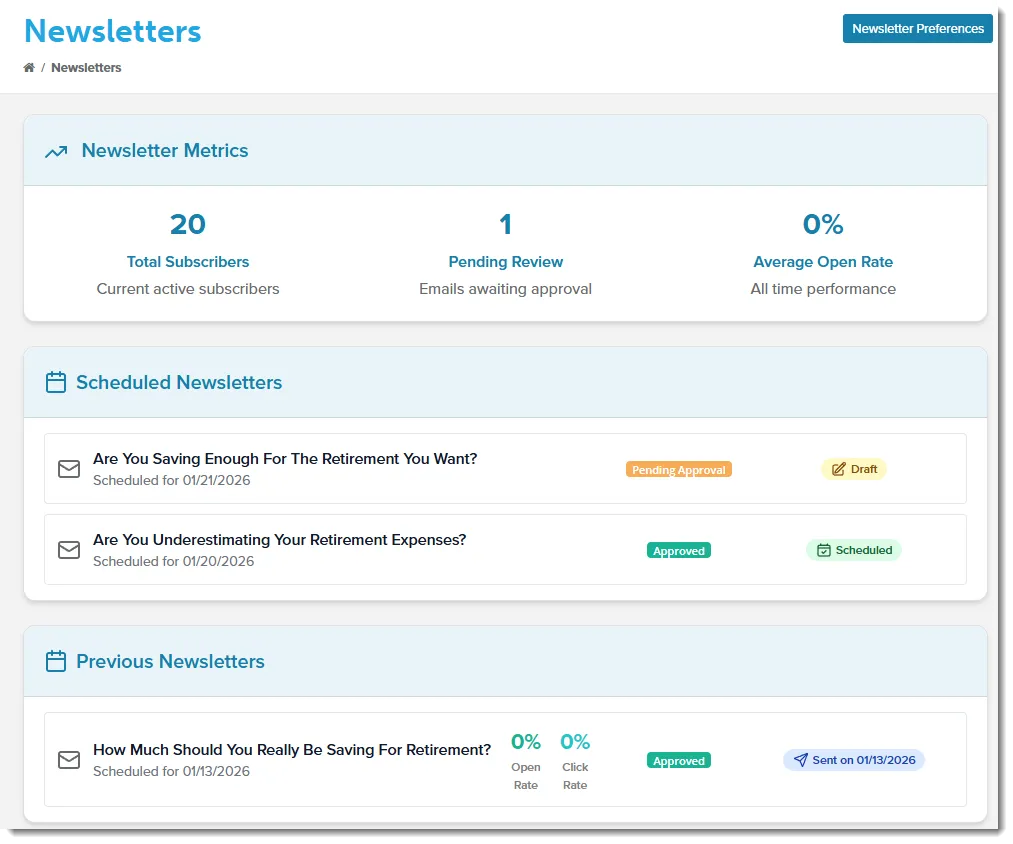
Task: Select the 20 Total Subscribers value
Action: pyautogui.click(x=187, y=224)
